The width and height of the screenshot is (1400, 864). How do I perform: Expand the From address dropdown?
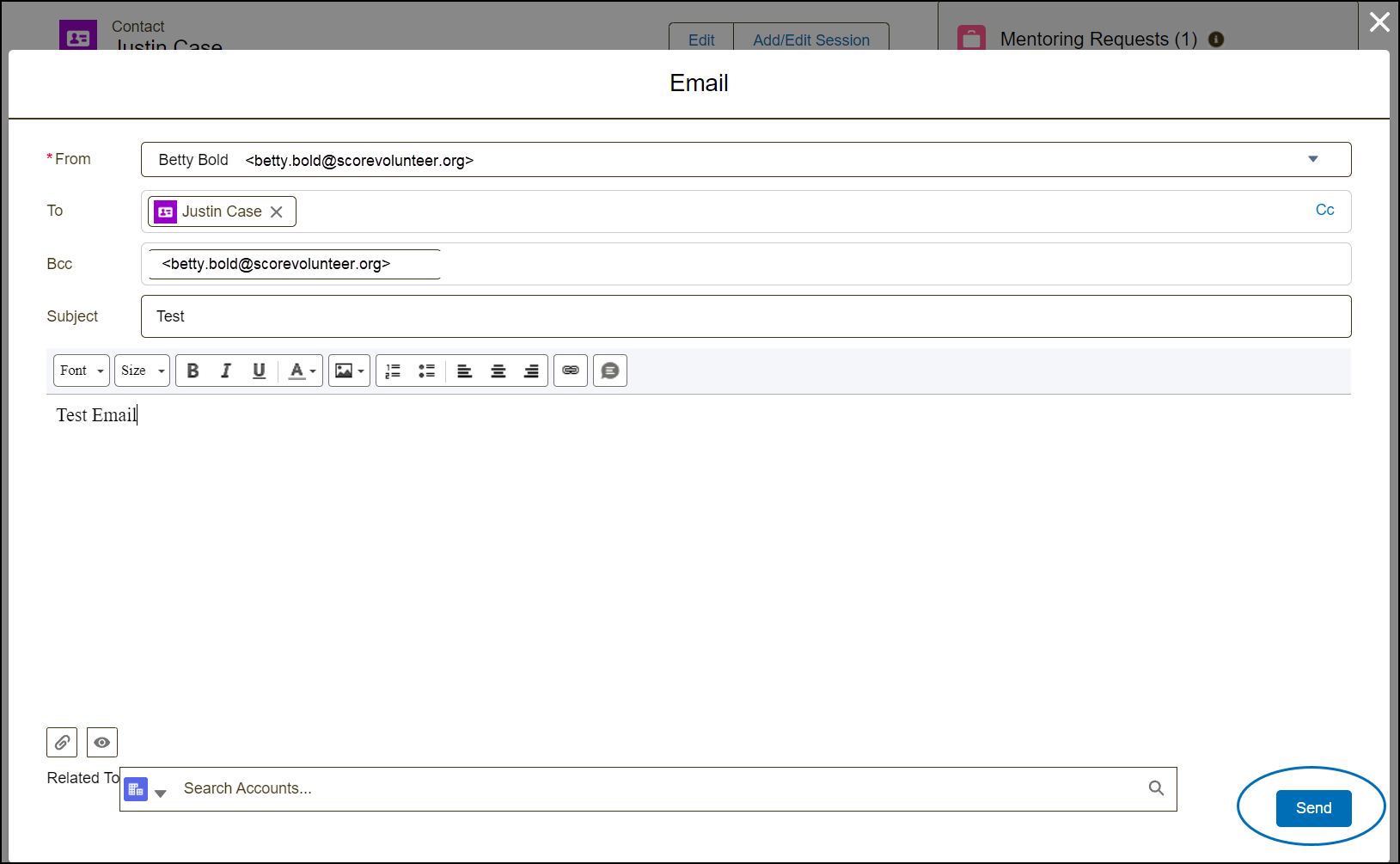[1312, 159]
